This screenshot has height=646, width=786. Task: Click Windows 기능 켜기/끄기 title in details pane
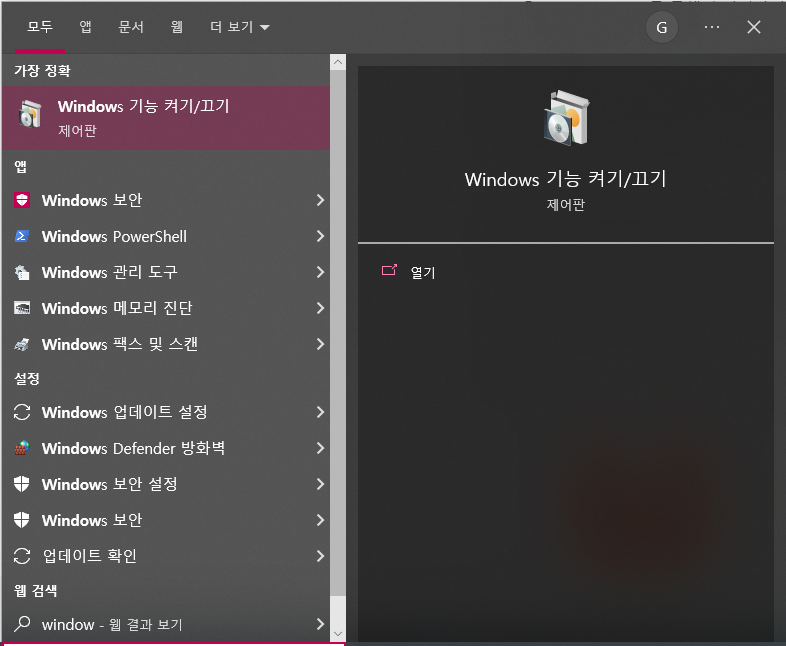[565, 179]
